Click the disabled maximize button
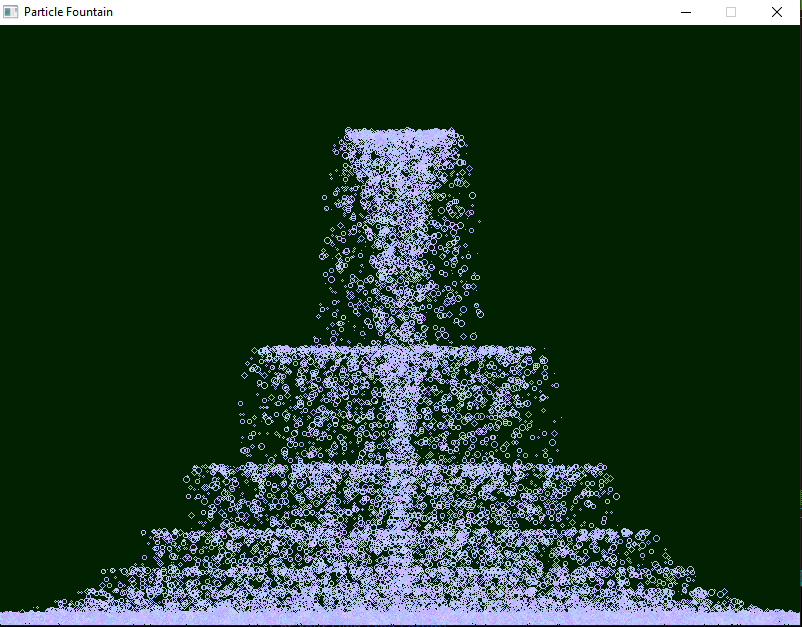The image size is (802, 627). click(x=731, y=12)
